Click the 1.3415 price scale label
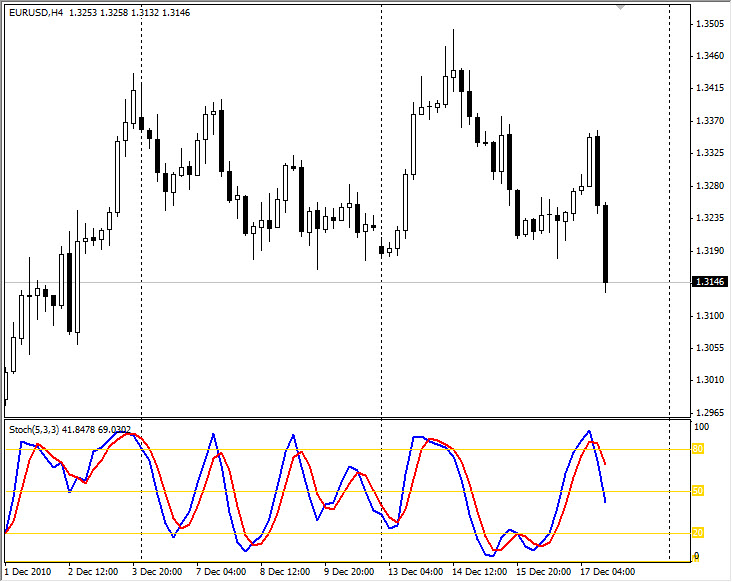The image size is (732, 582). point(710,88)
